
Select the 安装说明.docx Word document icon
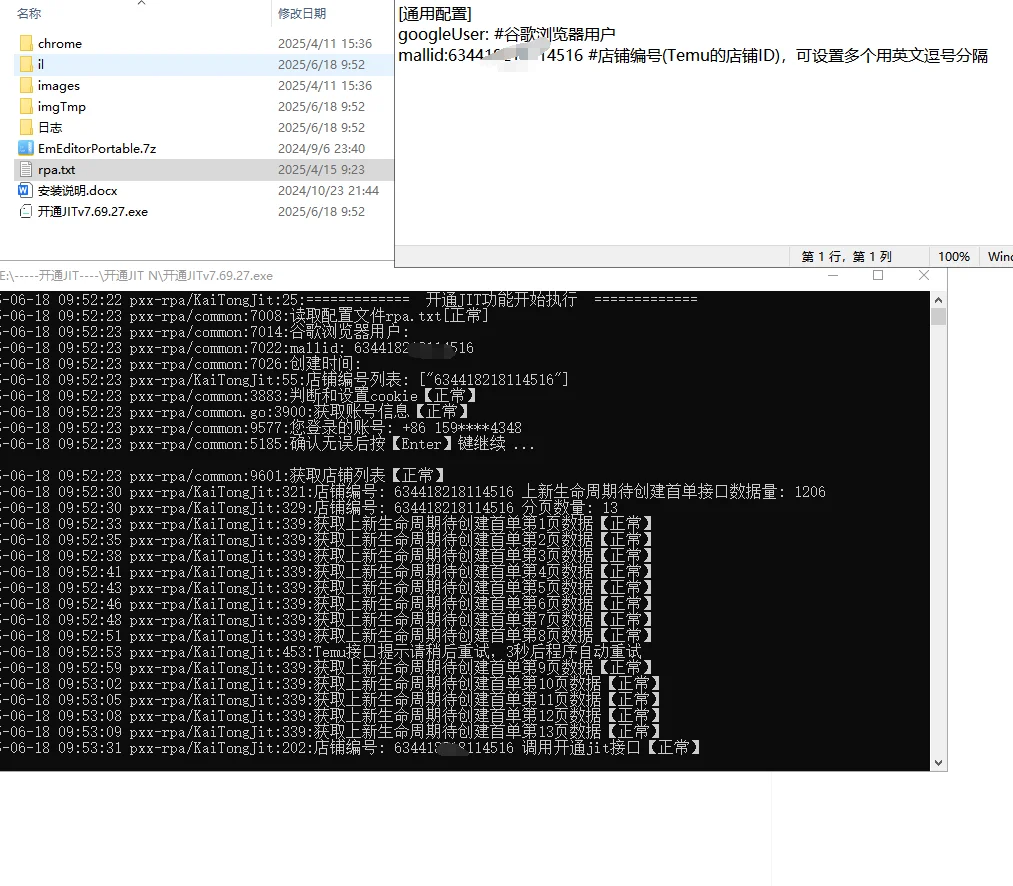(x=26, y=191)
